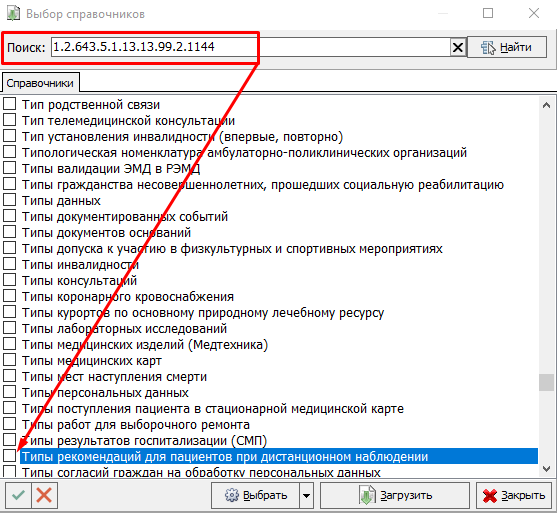Click the scrollbar up arrow
Viewport: 557px width, 513px height.
pyautogui.click(x=546, y=105)
